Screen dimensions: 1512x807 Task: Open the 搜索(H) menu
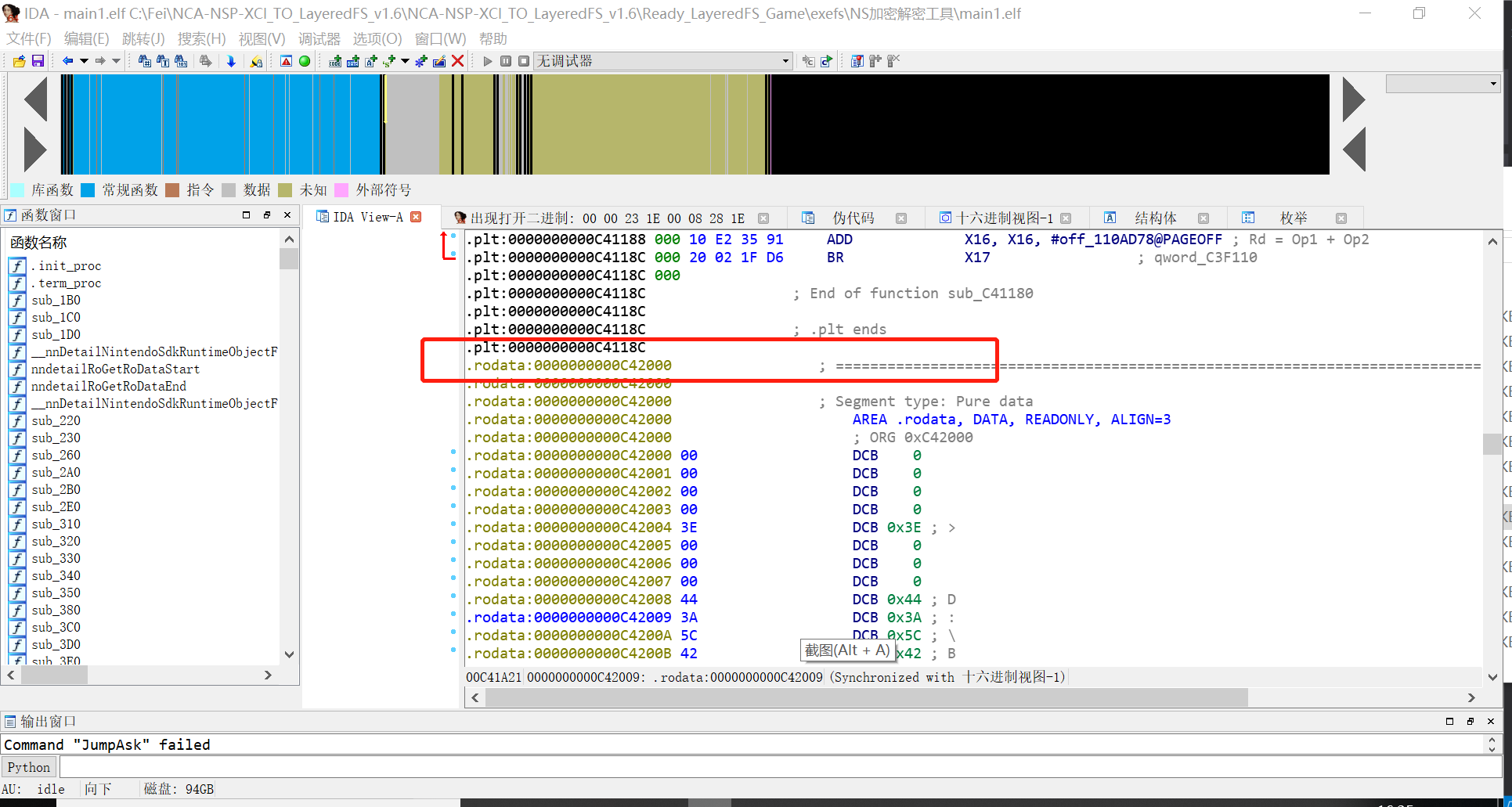tap(201, 38)
